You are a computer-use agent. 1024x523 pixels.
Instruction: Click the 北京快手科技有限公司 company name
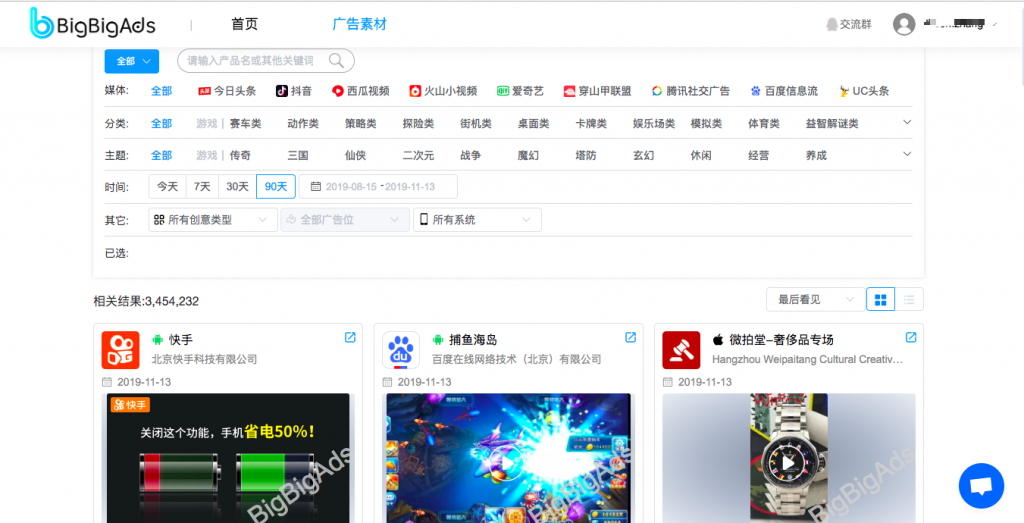pos(204,359)
